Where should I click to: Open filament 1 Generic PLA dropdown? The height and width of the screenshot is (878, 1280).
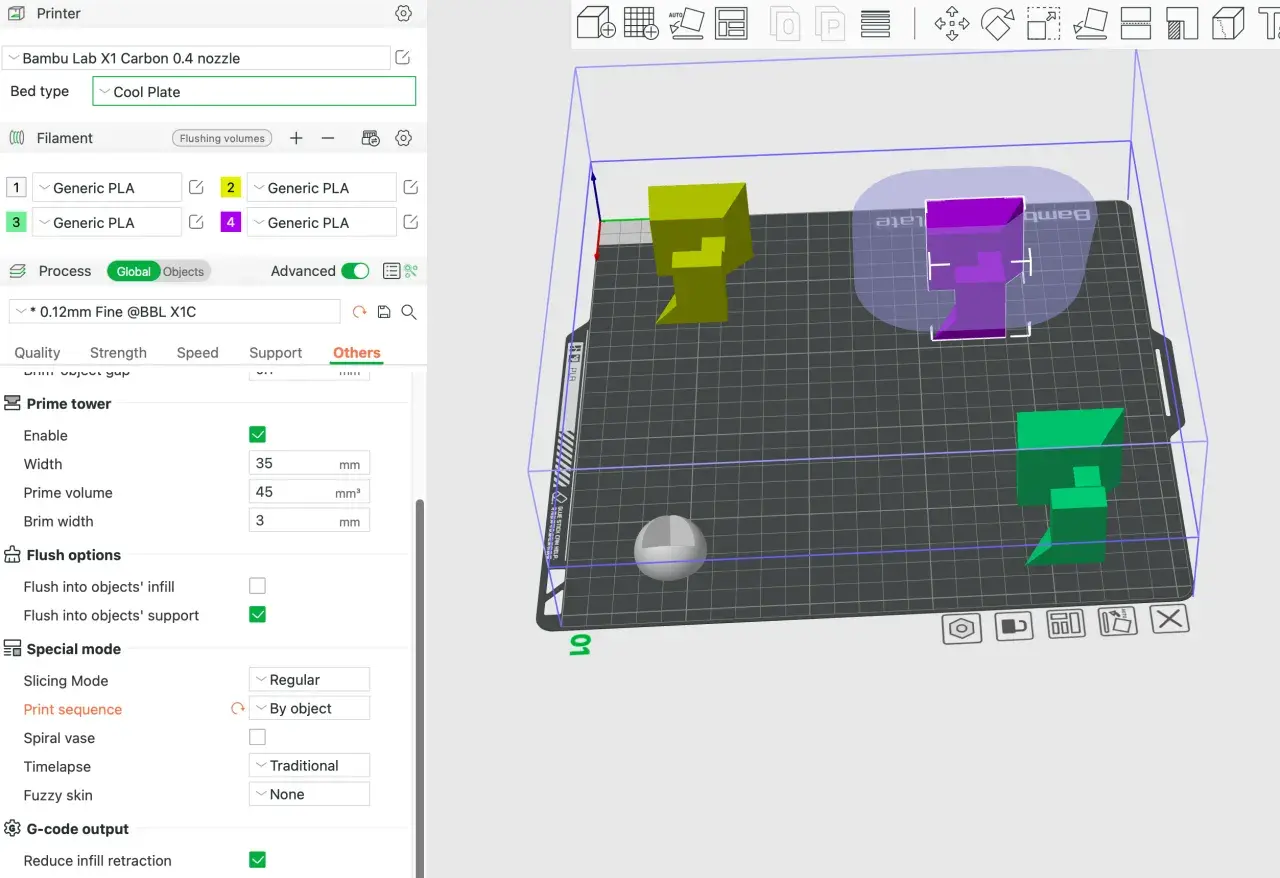(107, 187)
